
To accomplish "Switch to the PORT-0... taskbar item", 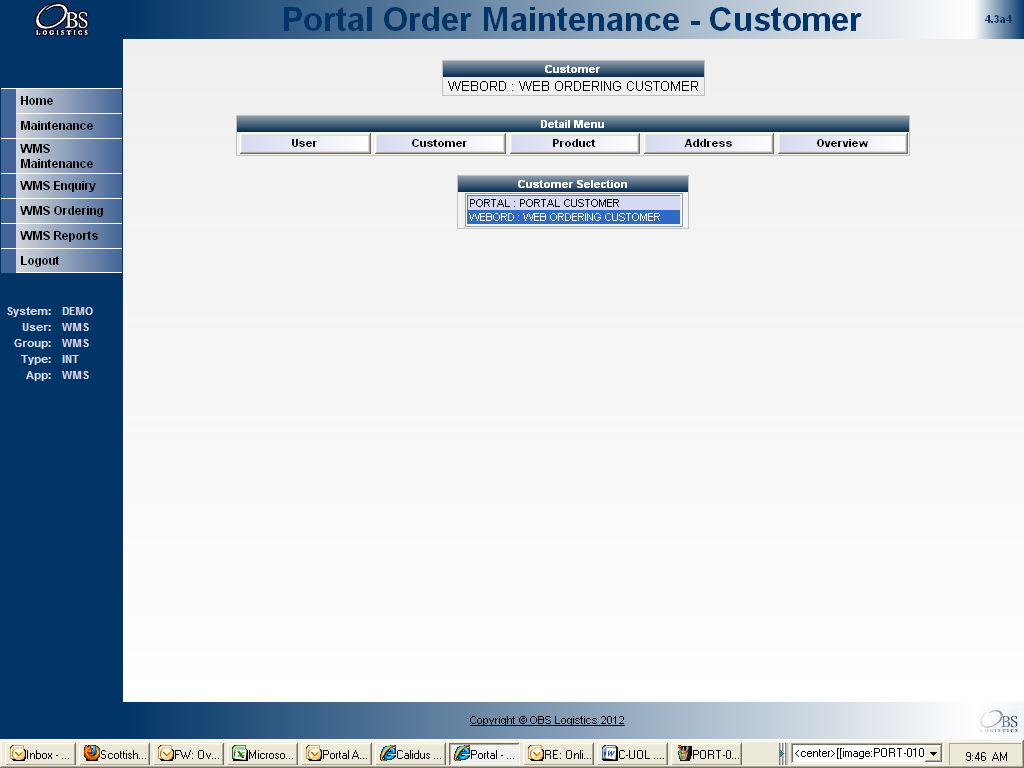I will 708,754.
